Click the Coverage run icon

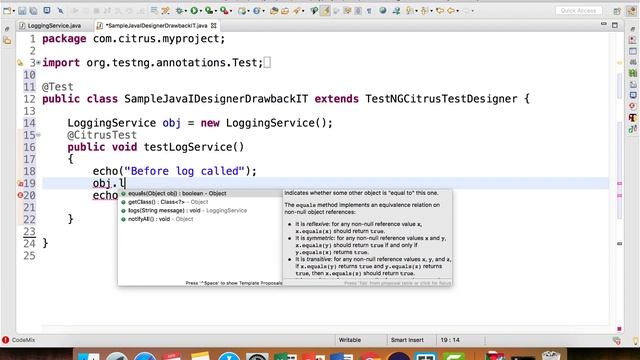click(x=209, y=11)
